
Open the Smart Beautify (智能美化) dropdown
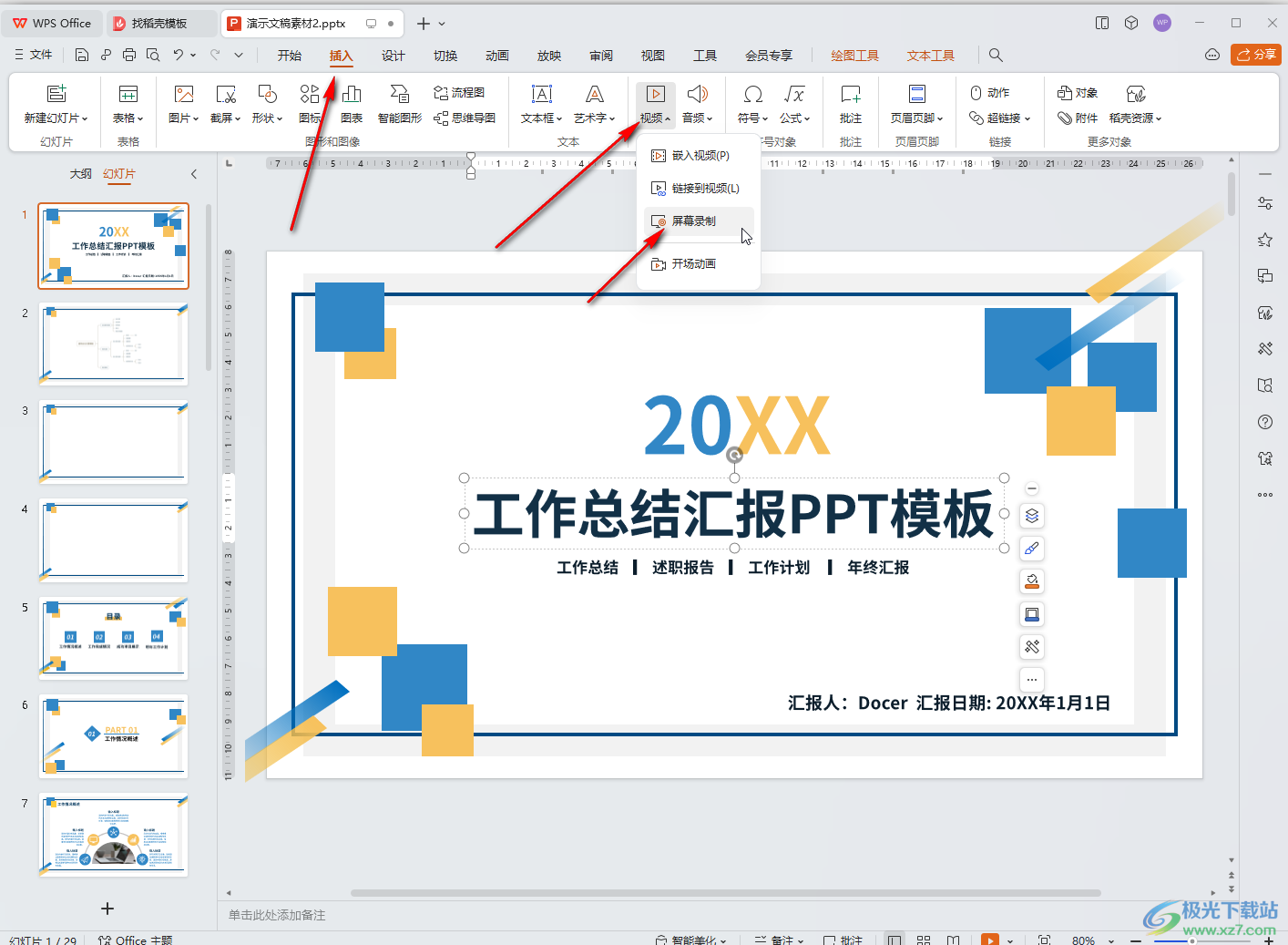691,940
